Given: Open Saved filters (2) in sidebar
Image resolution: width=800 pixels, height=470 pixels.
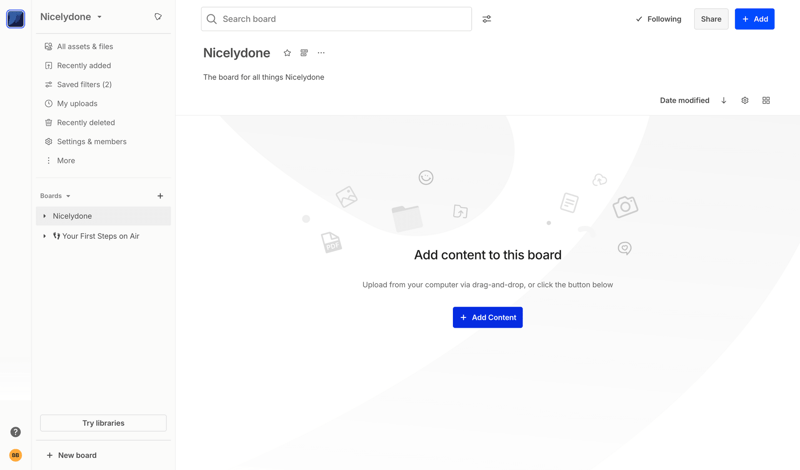Looking at the screenshot, I should (x=84, y=85).
